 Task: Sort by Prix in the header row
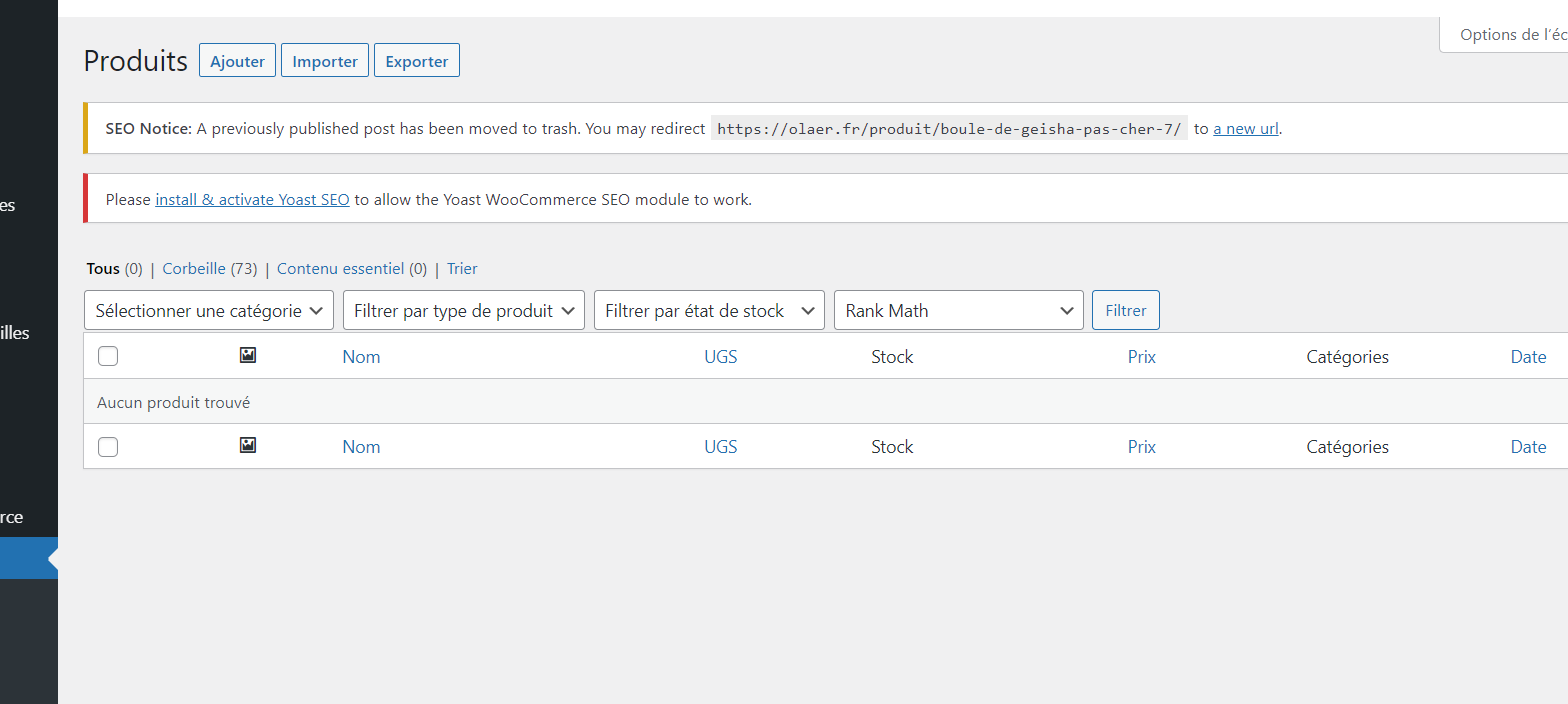tap(1141, 357)
